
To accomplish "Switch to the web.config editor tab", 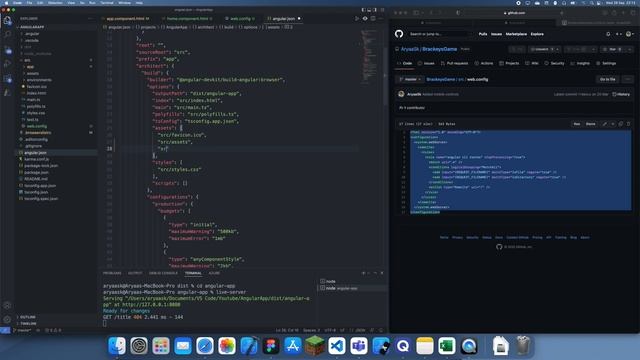I will click(x=240, y=18).
